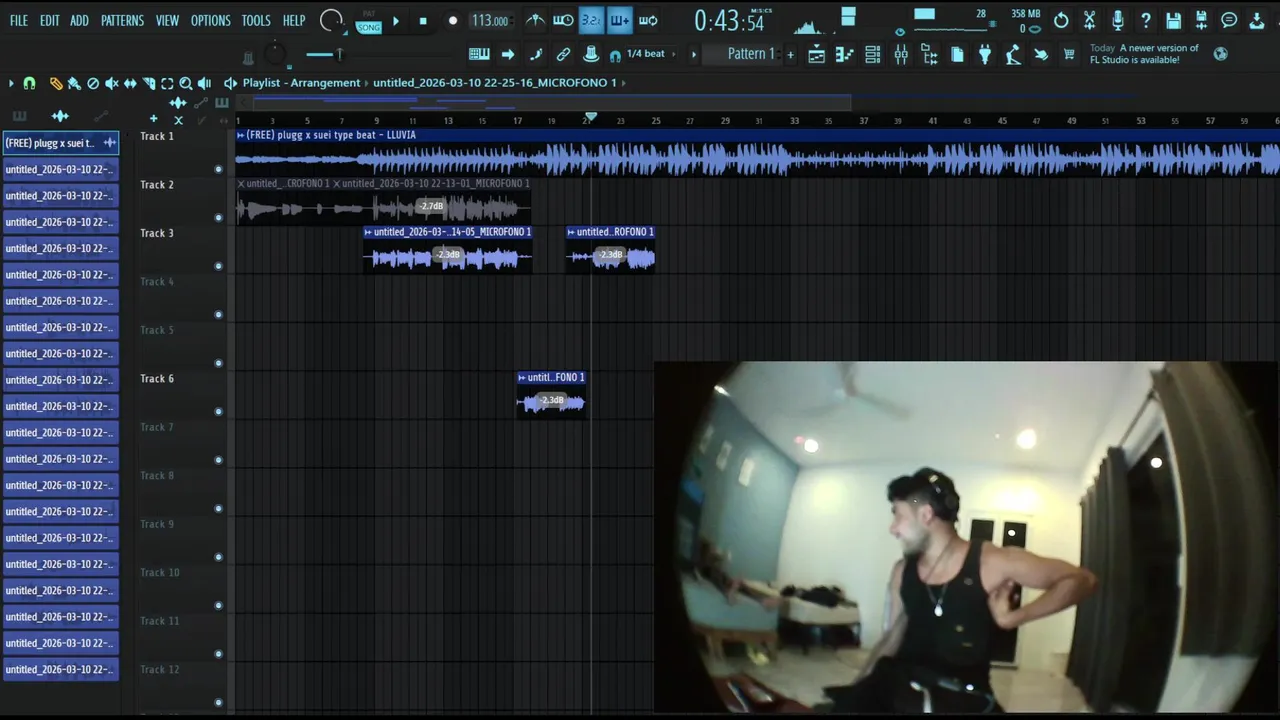Screen dimensions: 1280x720
Task: Select the Slice tool
Action: (149, 83)
